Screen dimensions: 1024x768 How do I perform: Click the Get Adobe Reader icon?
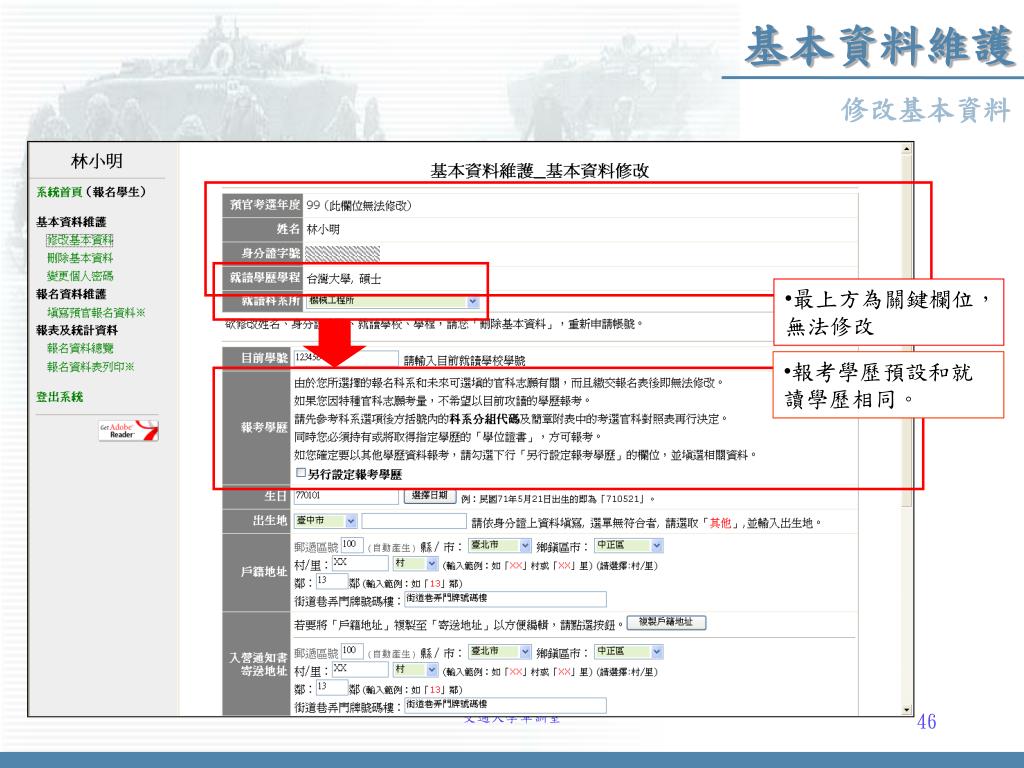129,431
